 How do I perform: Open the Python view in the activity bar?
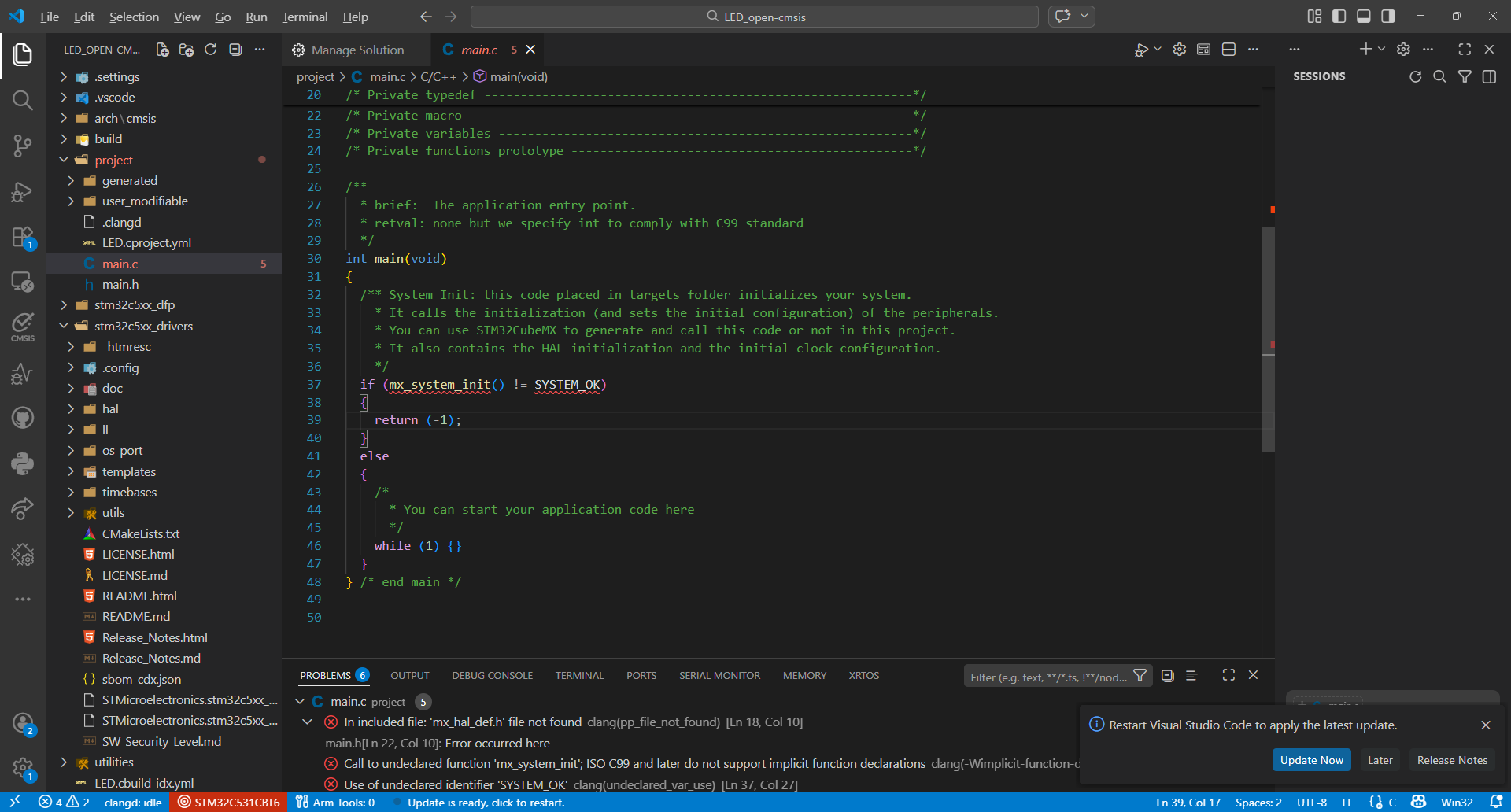pos(22,463)
